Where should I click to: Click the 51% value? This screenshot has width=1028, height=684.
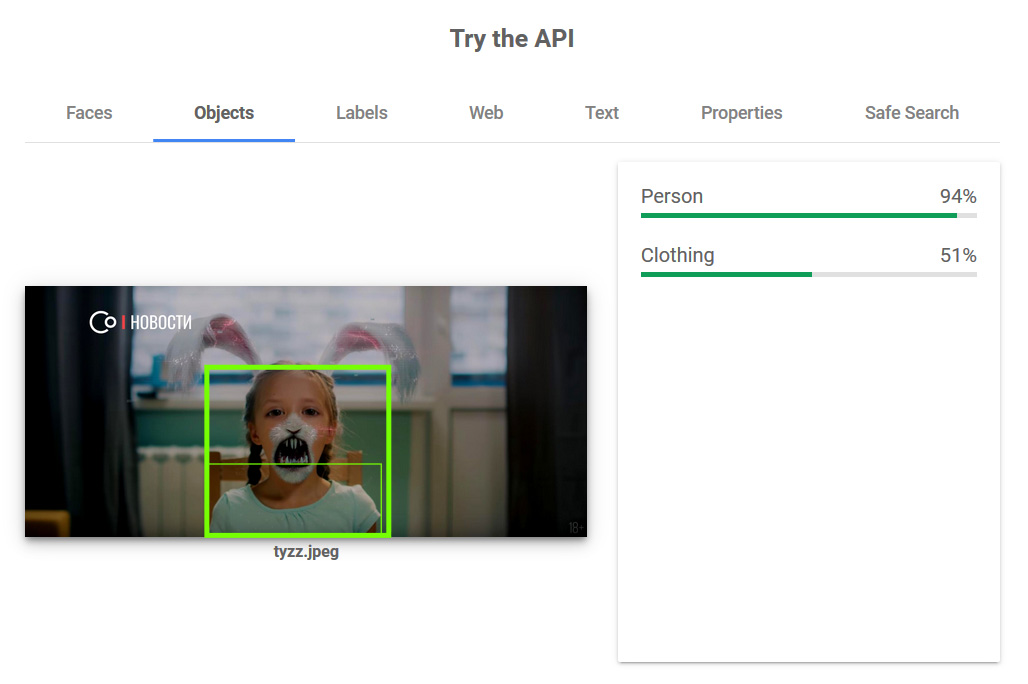(x=958, y=255)
